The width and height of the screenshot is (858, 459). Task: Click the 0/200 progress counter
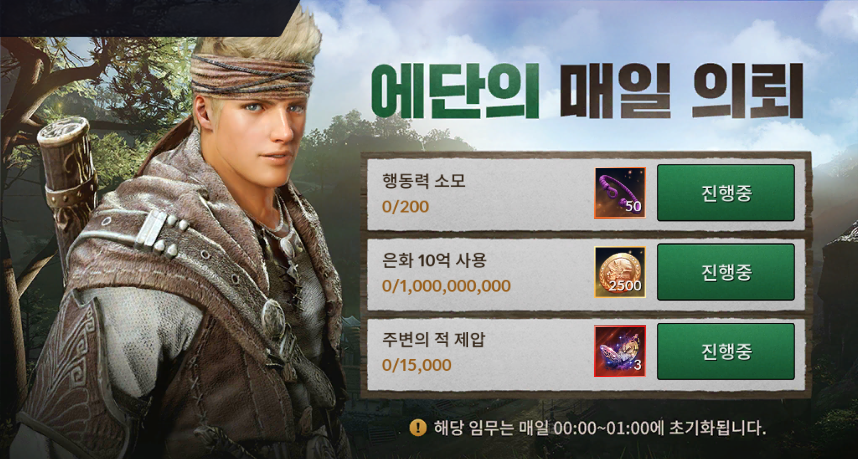pos(405,207)
